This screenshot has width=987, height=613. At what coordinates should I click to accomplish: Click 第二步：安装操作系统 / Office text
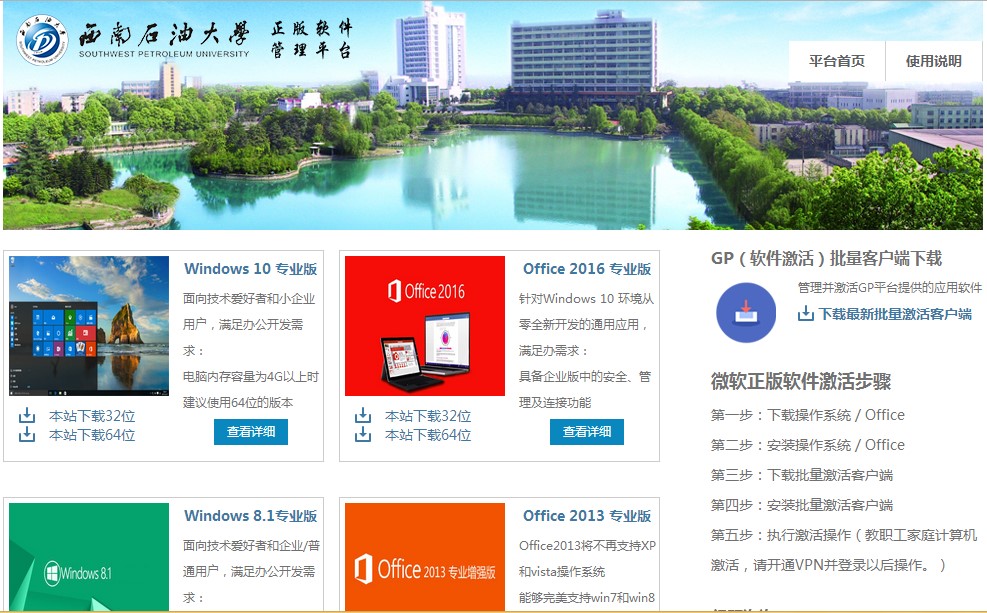[808, 445]
